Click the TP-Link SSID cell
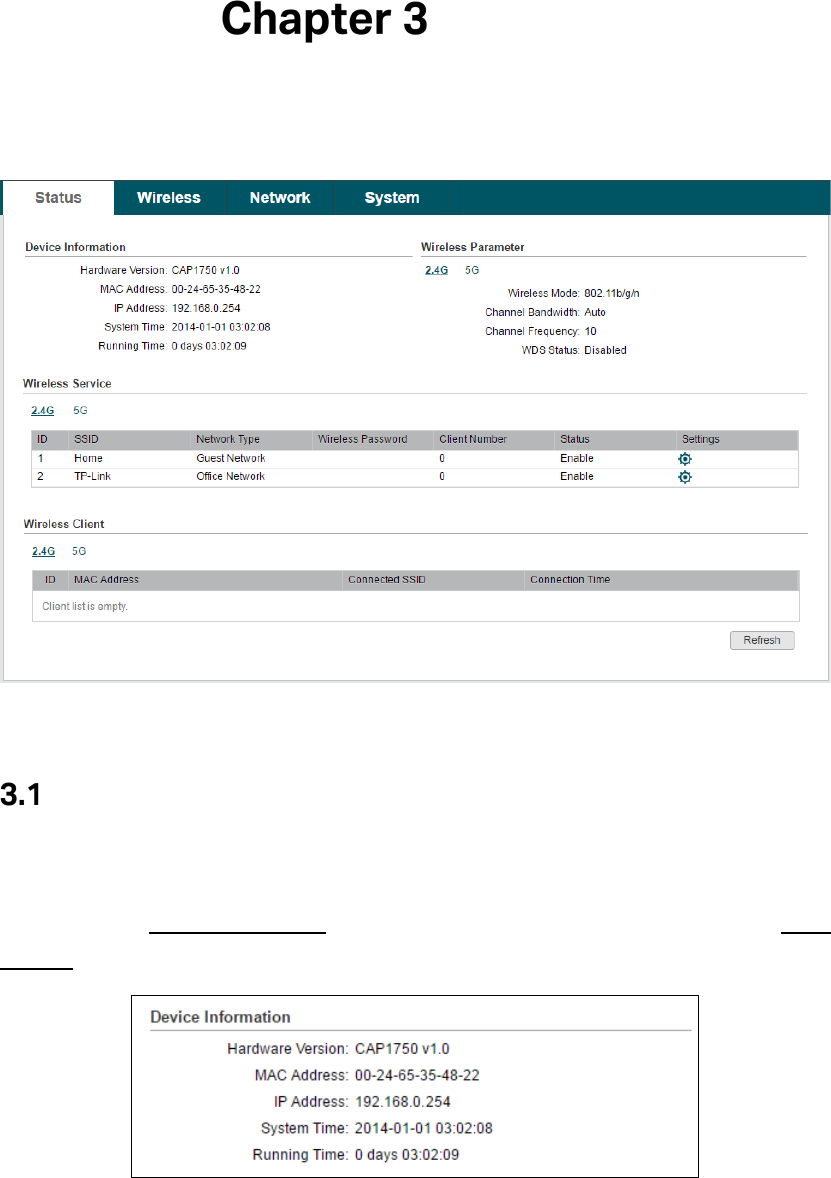Image resolution: width=831 pixels, height=1178 pixels. tap(92, 476)
